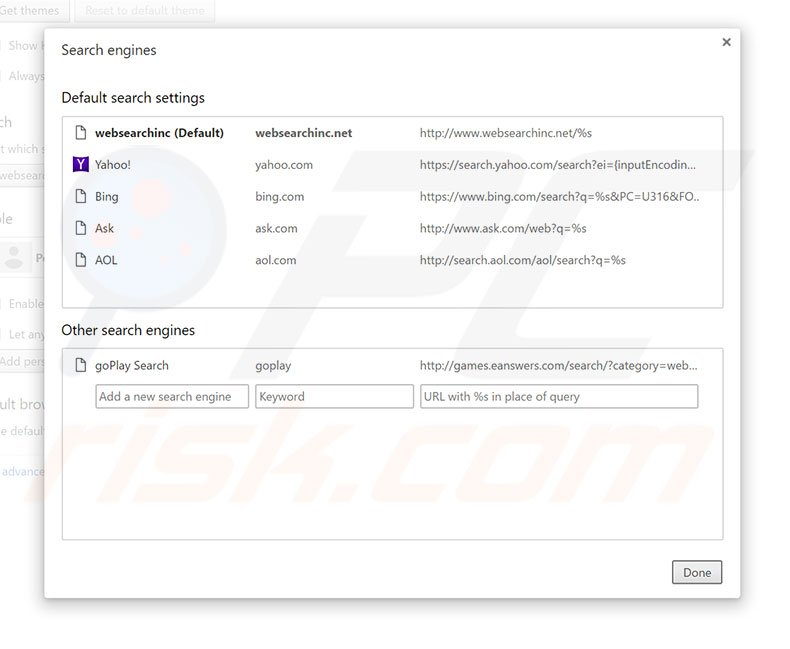
Task: Select the websearchinc (Default) entry
Action: [159, 133]
